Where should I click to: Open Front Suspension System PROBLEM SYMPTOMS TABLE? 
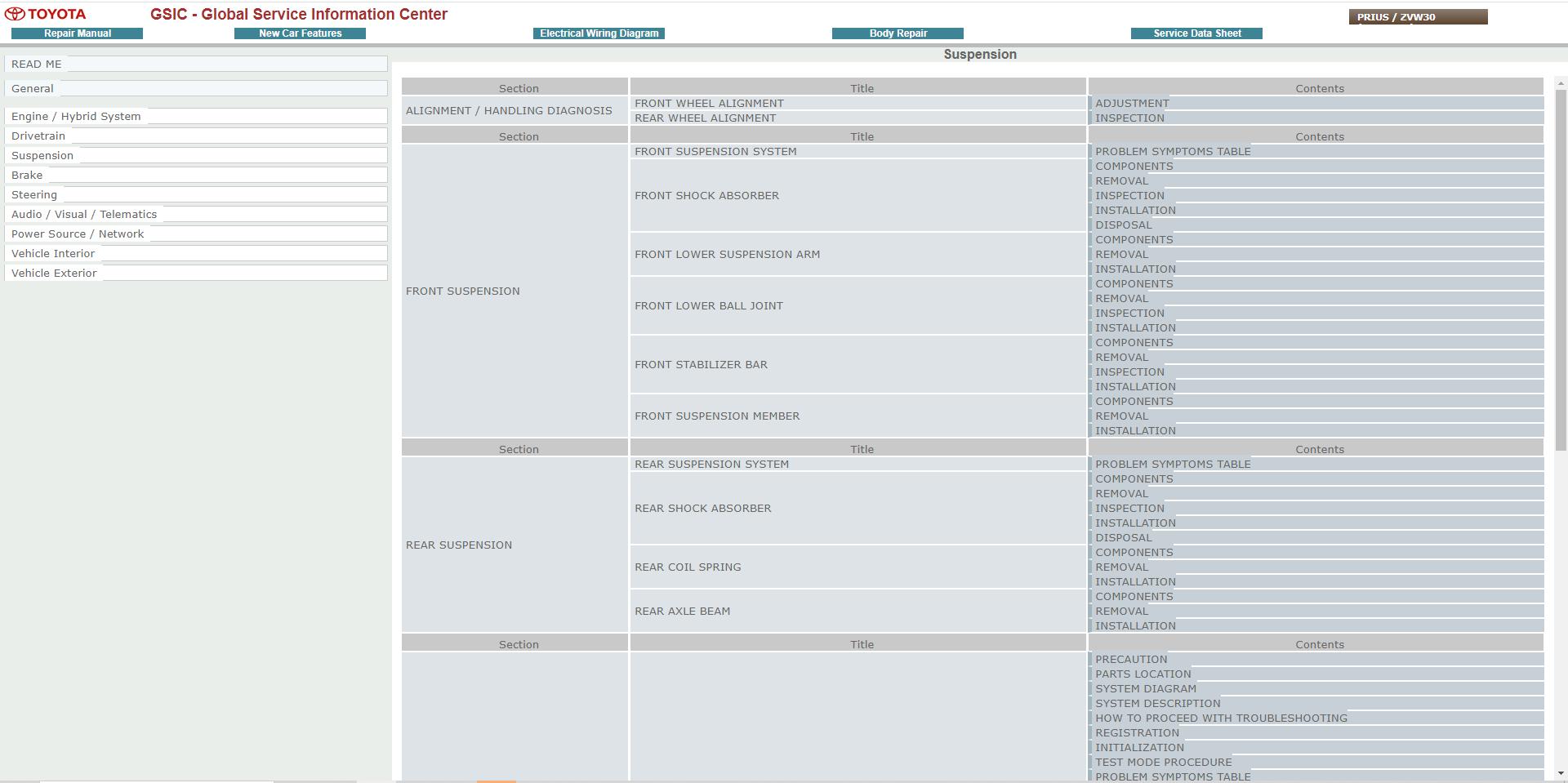point(1173,151)
